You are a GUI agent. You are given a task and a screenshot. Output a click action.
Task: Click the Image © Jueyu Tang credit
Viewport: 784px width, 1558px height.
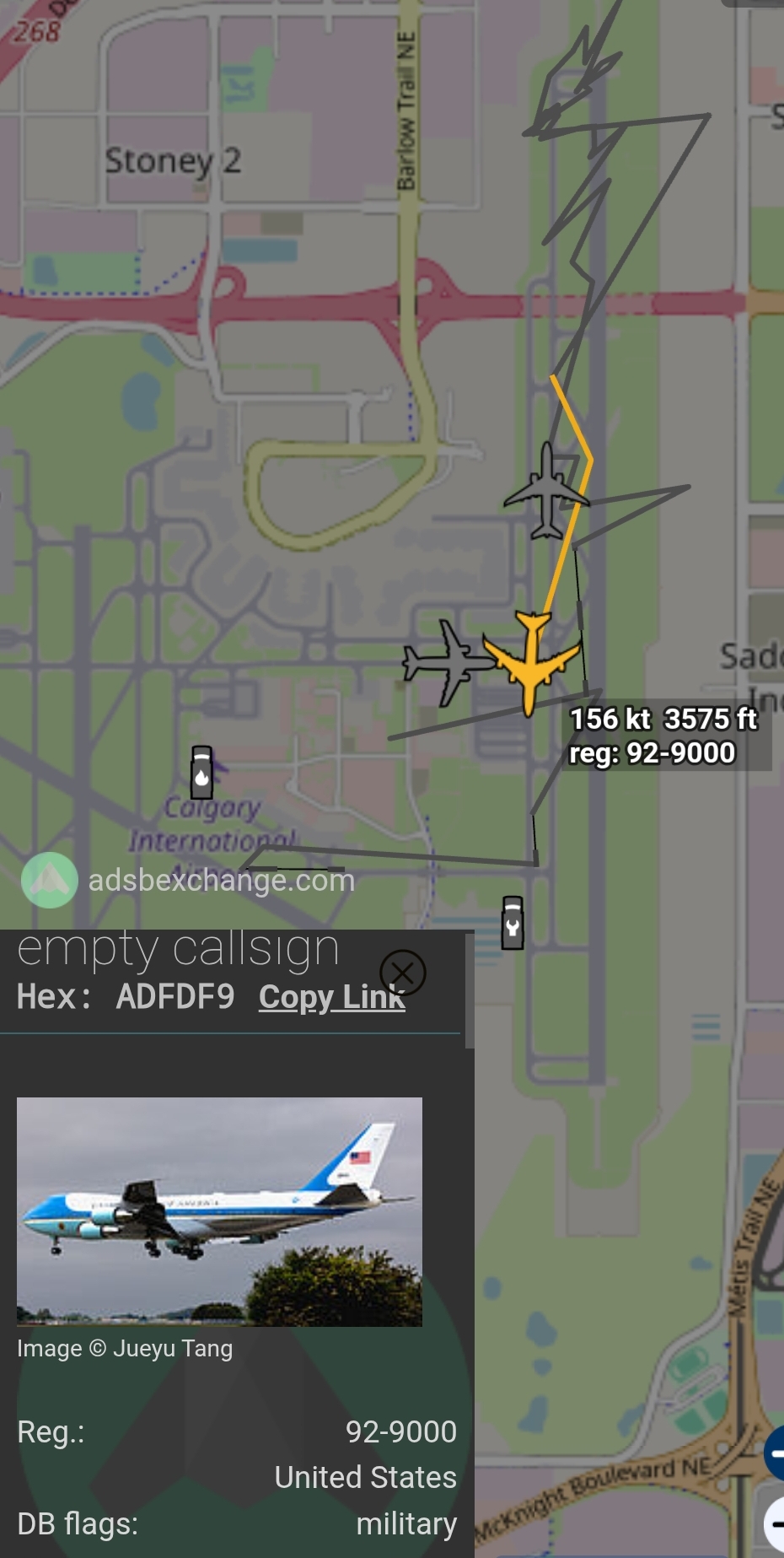(x=125, y=1348)
